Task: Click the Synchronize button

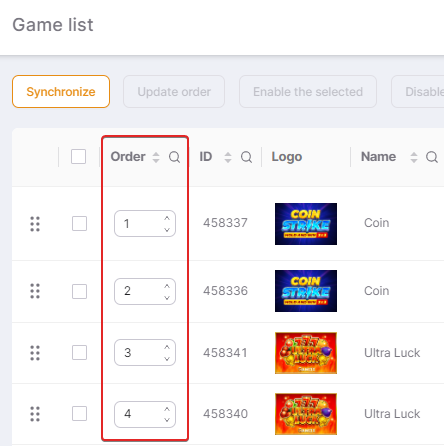Action: [x=61, y=92]
